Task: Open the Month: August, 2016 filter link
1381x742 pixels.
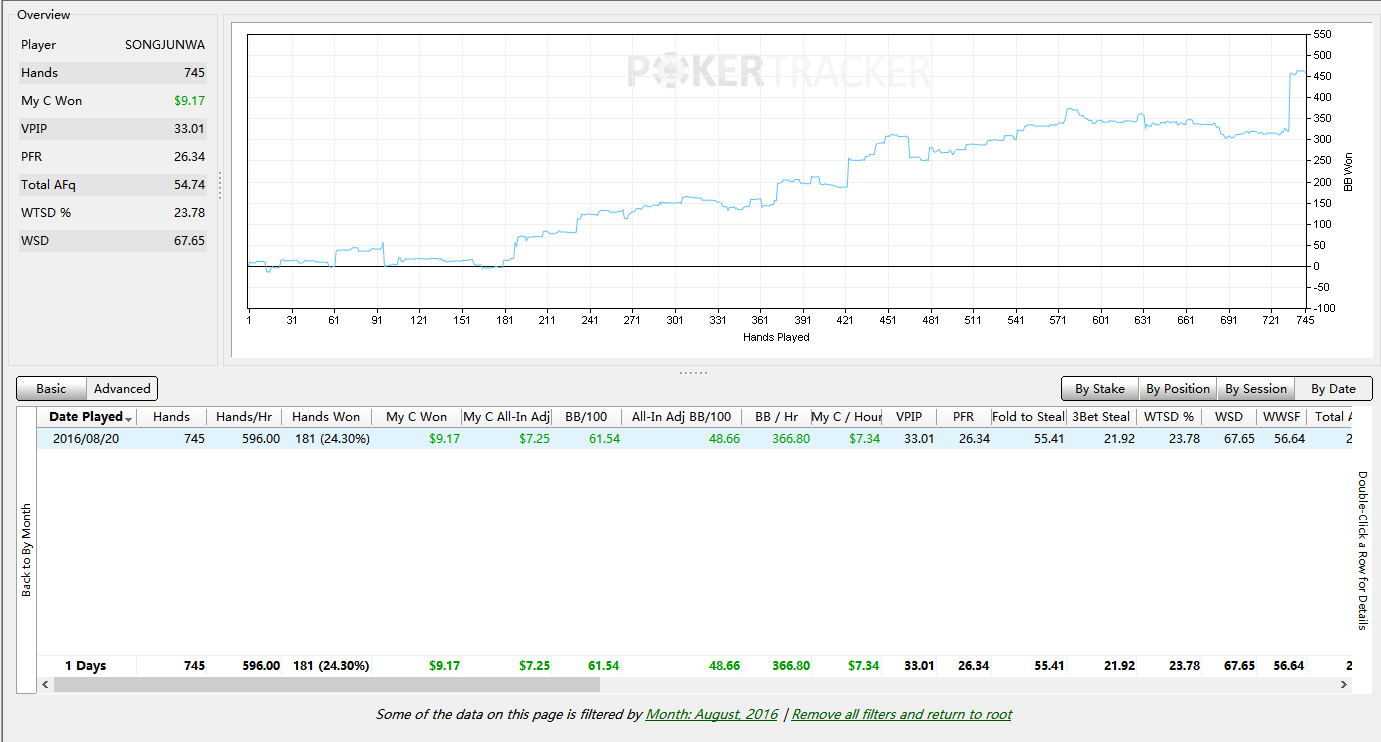Action: 712,714
